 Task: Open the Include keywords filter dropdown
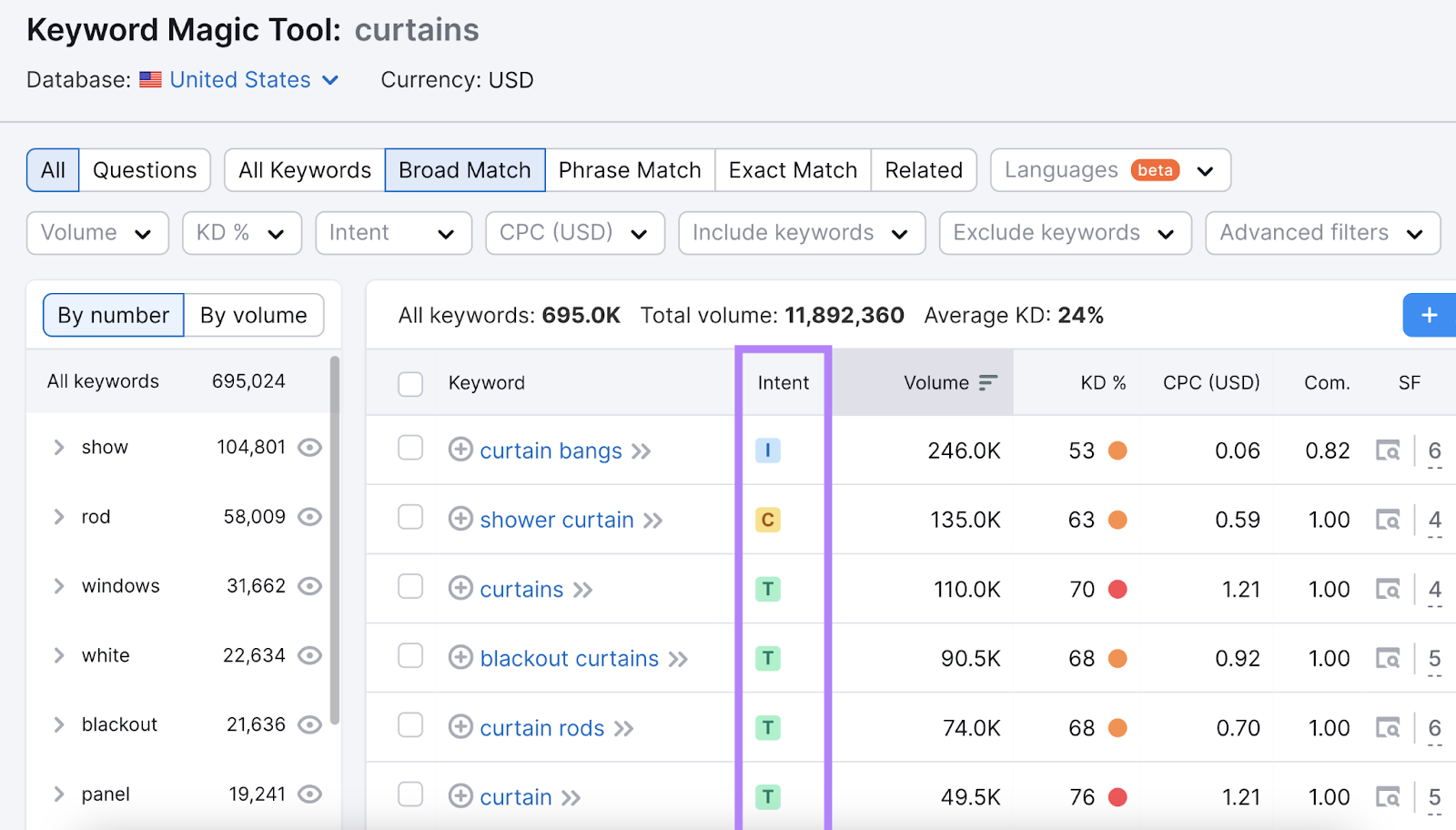coord(800,233)
